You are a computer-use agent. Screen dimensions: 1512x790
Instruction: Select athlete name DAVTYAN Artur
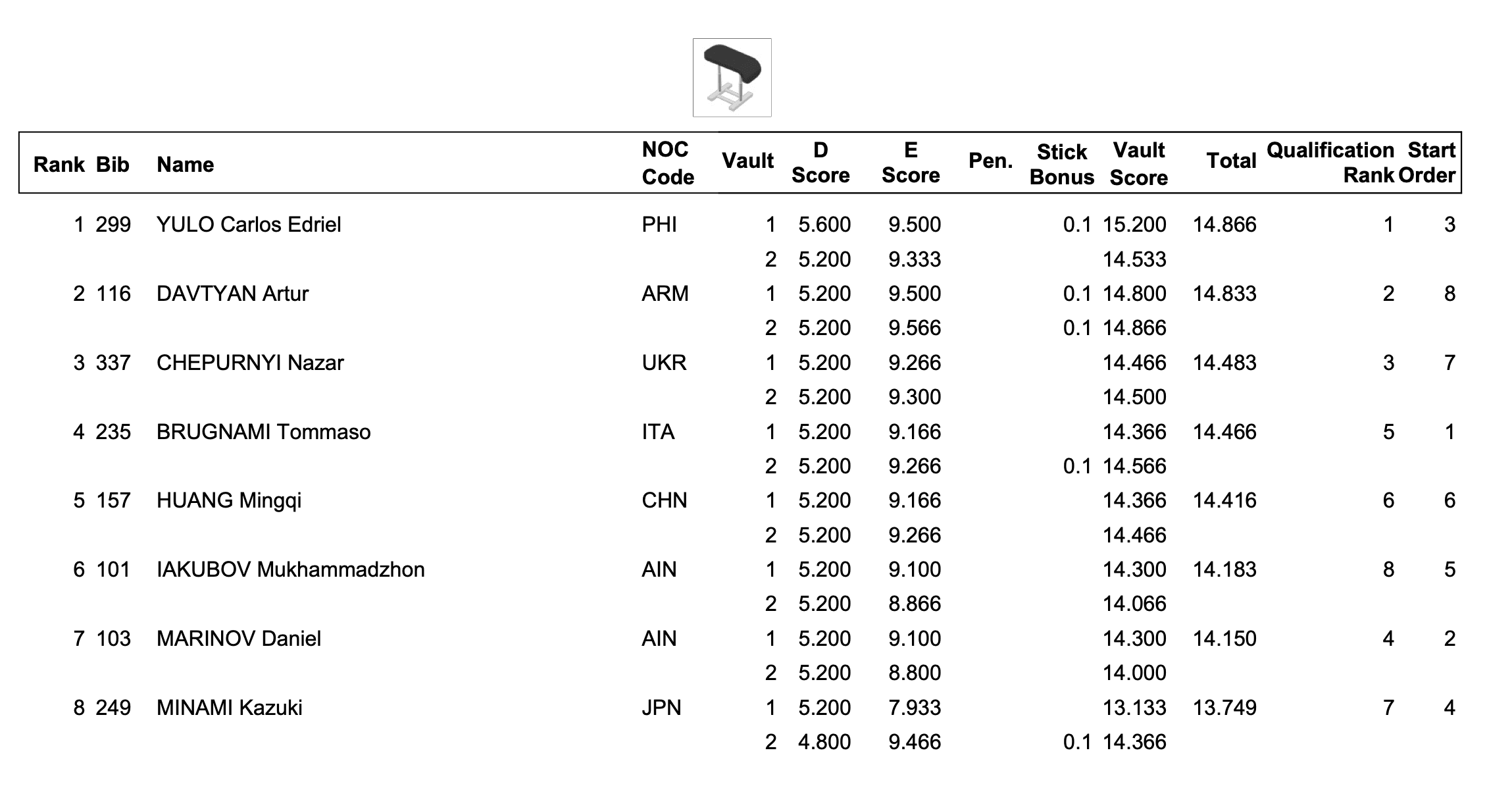(232, 294)
